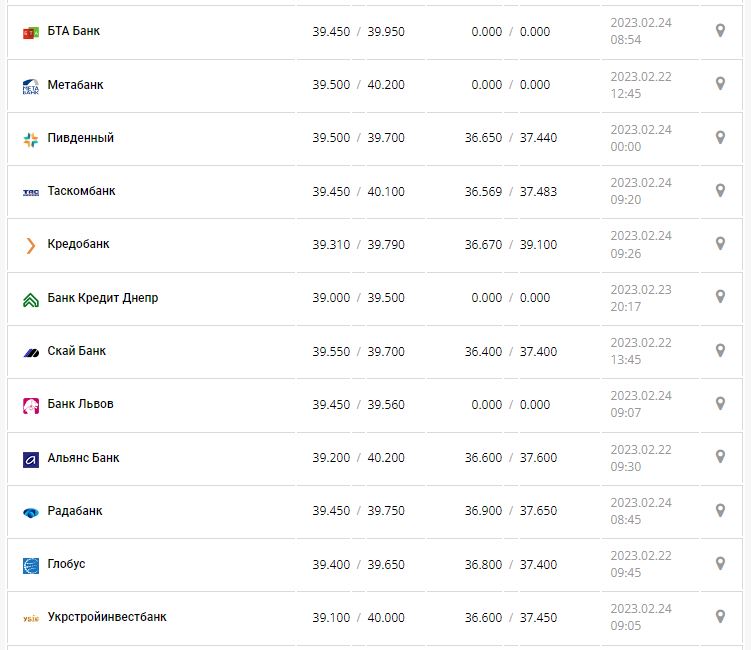Open Банк Кредит Днепр page

[102, 298]
